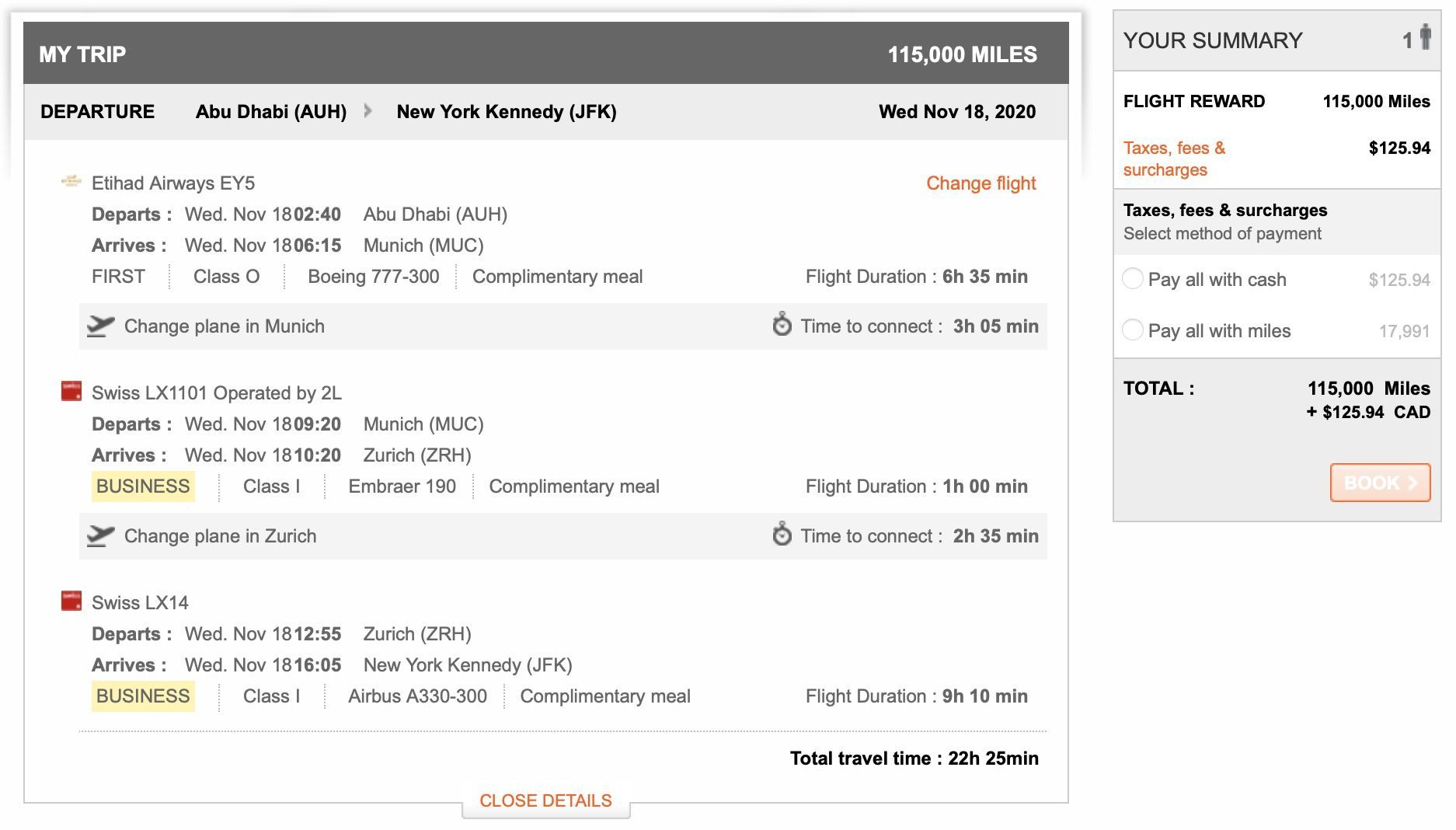The height and width of the screenshot is (830, 1456).
Task: Click the Swiss logo next to LX1101
Action: point(71,391)
